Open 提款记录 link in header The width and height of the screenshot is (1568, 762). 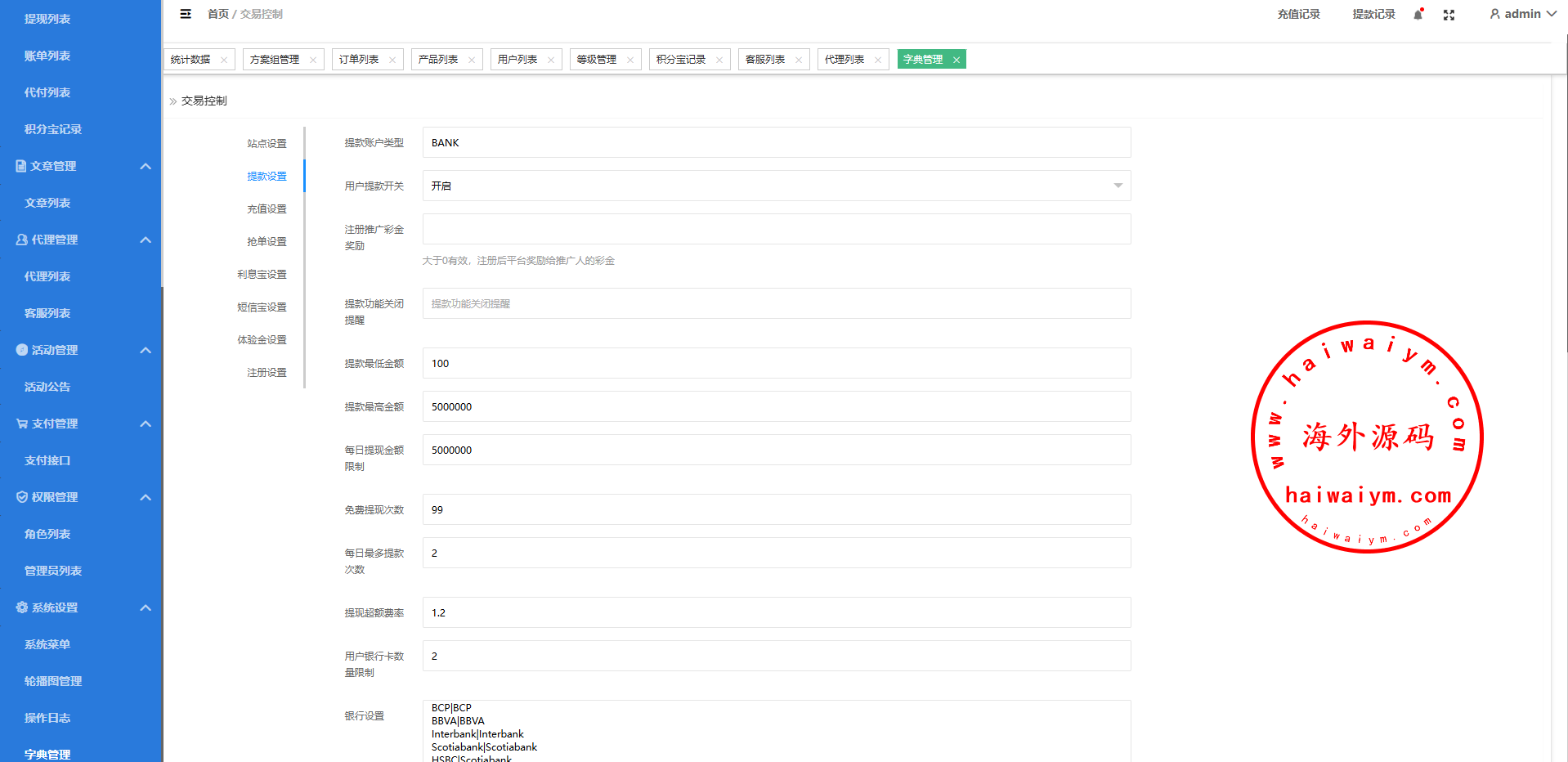coord(1373,15)
